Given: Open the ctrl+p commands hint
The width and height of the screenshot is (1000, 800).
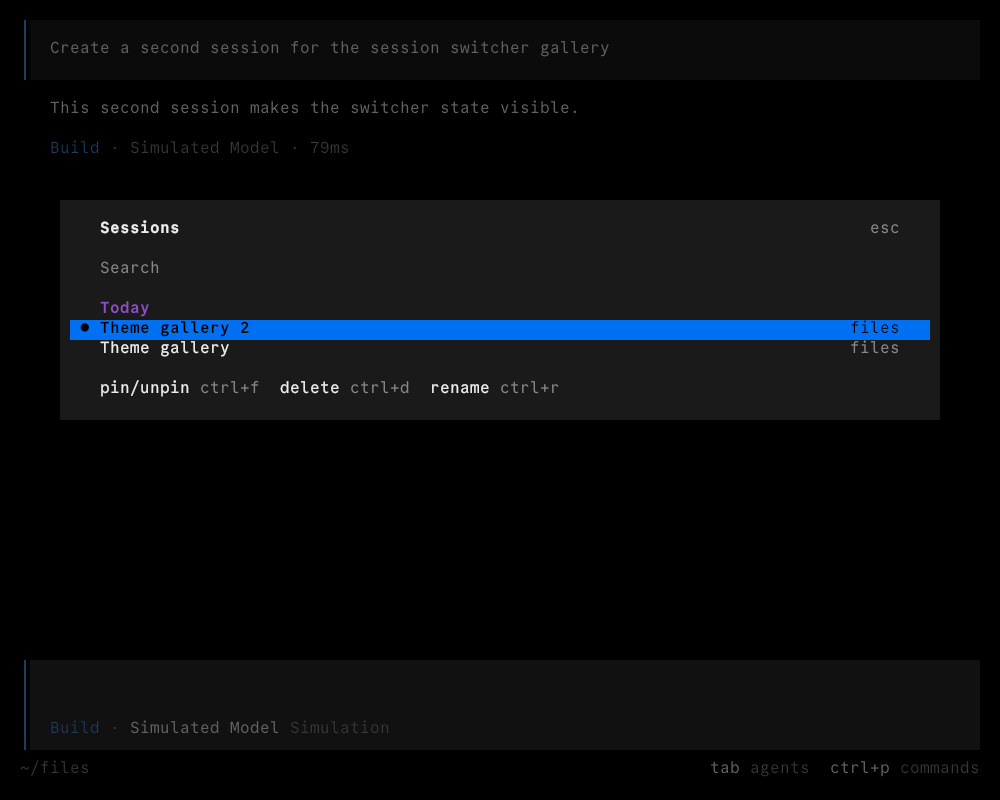Looking at the screenshot, I should [x=904, y=768].
